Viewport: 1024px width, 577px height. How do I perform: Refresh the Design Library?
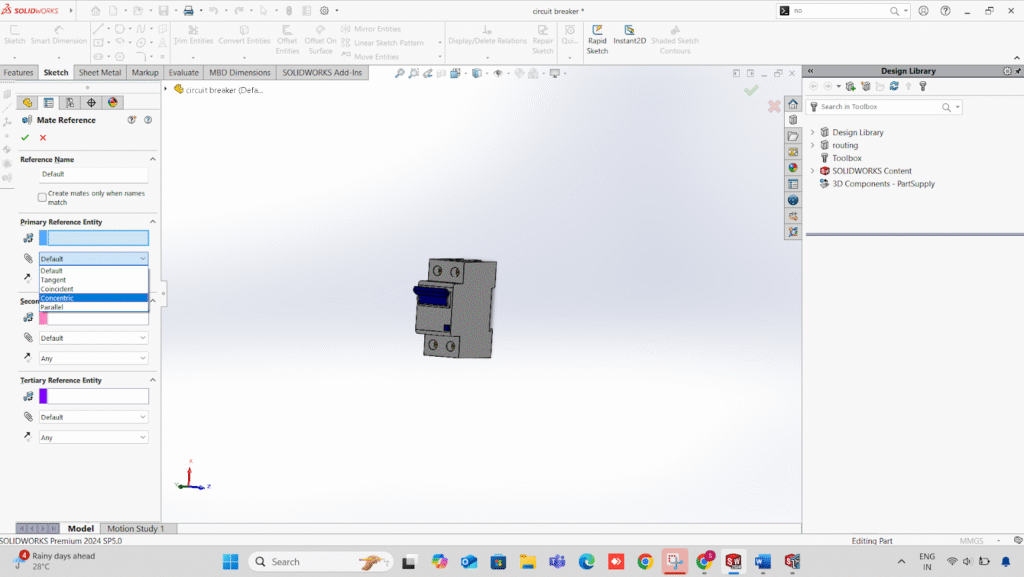(x=894, y=86)
